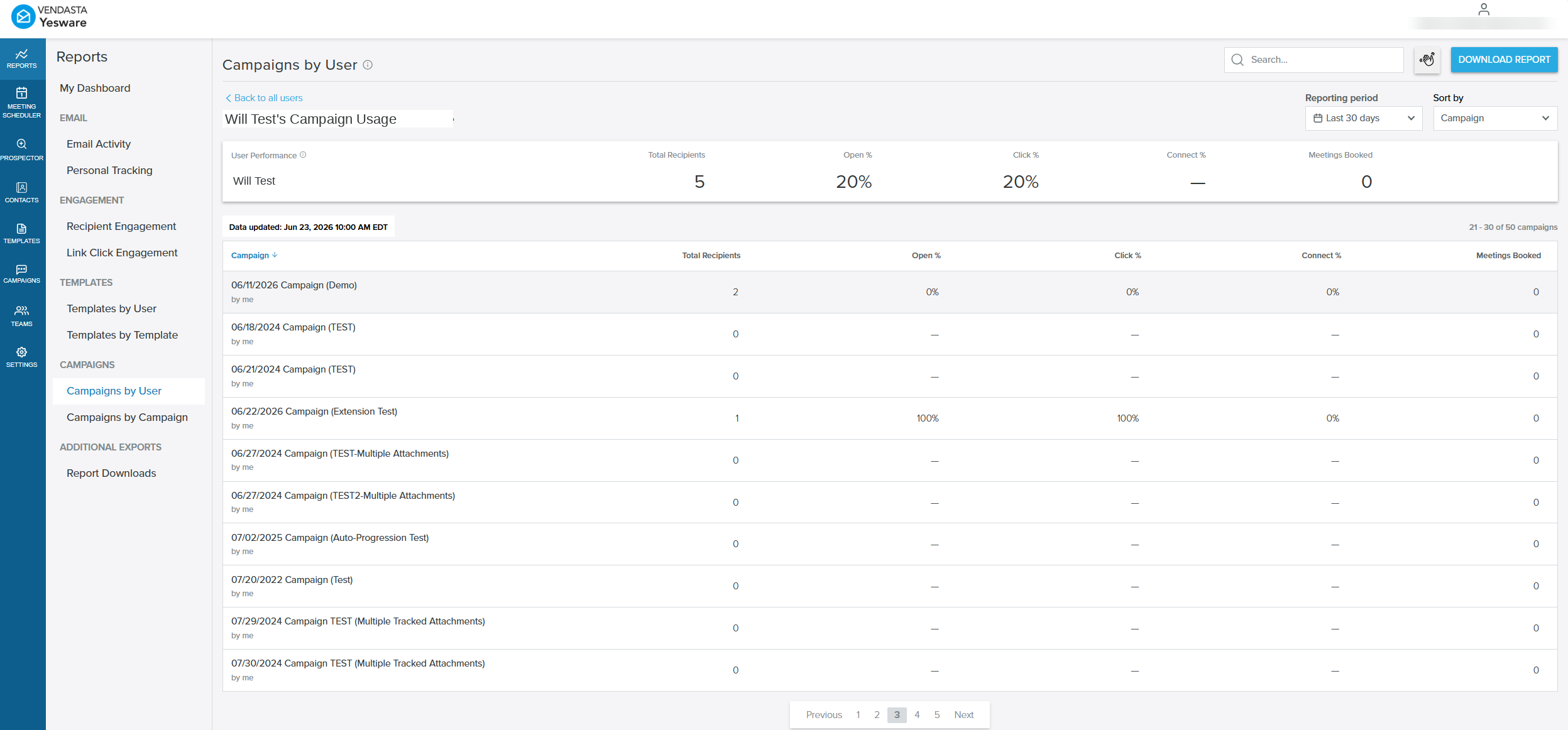Open the Campaigns sidebar icon
The image size is (1568, 730).
pos(22,274)
